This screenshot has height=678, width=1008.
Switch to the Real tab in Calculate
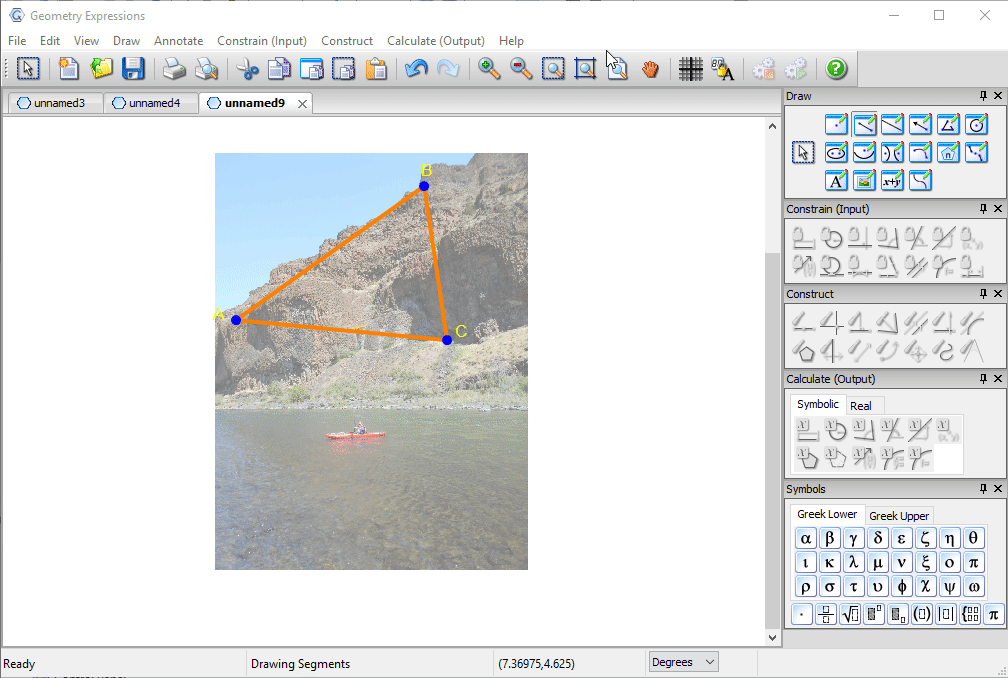(x=861, y=406)
